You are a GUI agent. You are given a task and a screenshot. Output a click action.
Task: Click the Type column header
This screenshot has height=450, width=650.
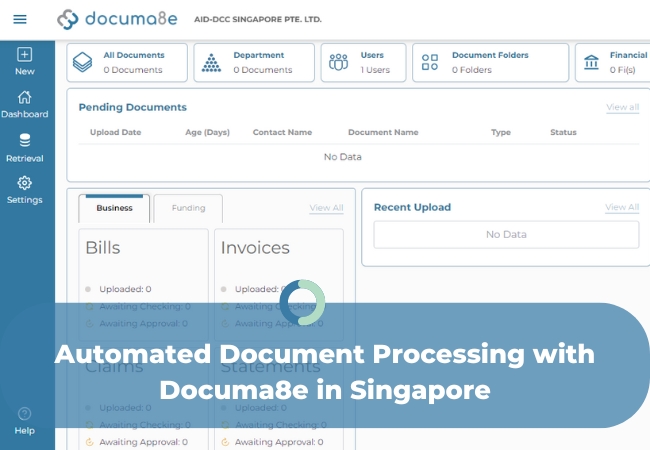[501, 132]
